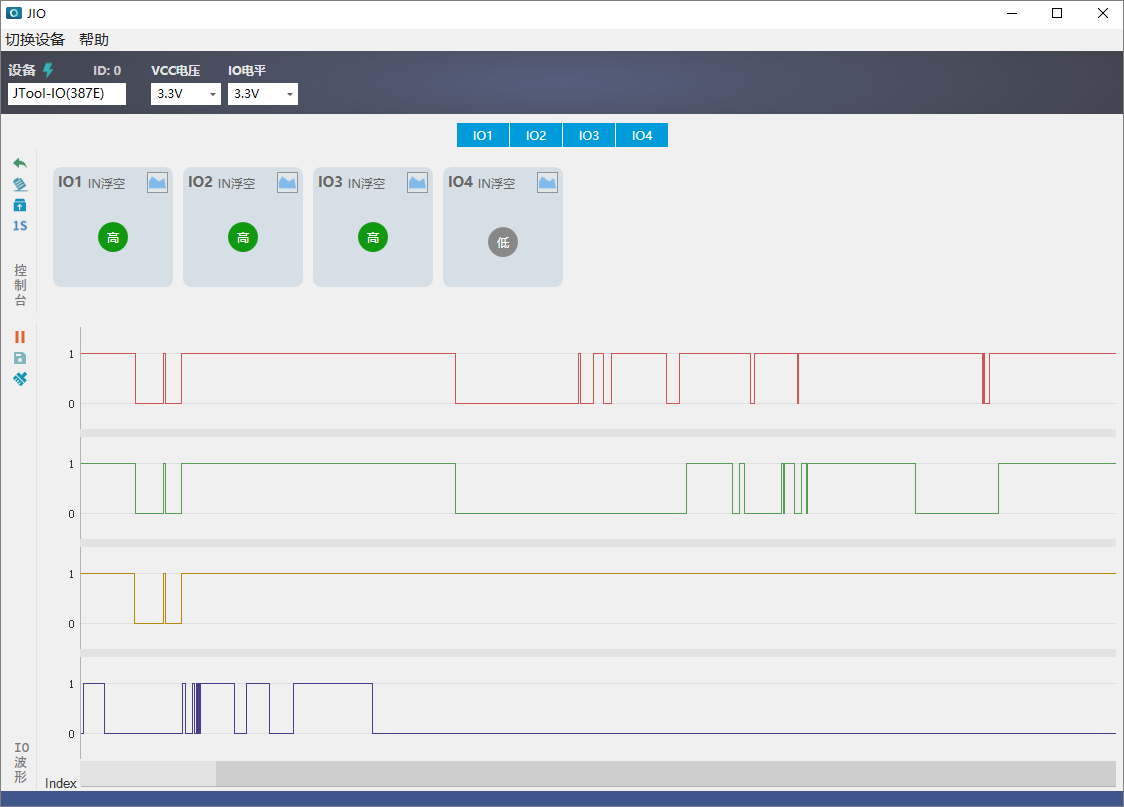Click the IO1 IN浮空 mode label
1124x807 pixels.
pyautogui.click(x=106, y=183)
